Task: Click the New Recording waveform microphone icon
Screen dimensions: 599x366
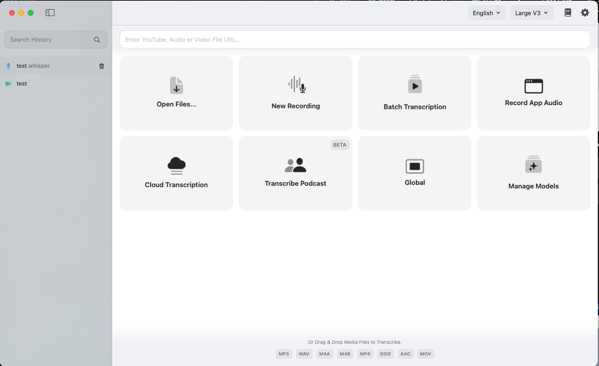Action: point(297,84)
